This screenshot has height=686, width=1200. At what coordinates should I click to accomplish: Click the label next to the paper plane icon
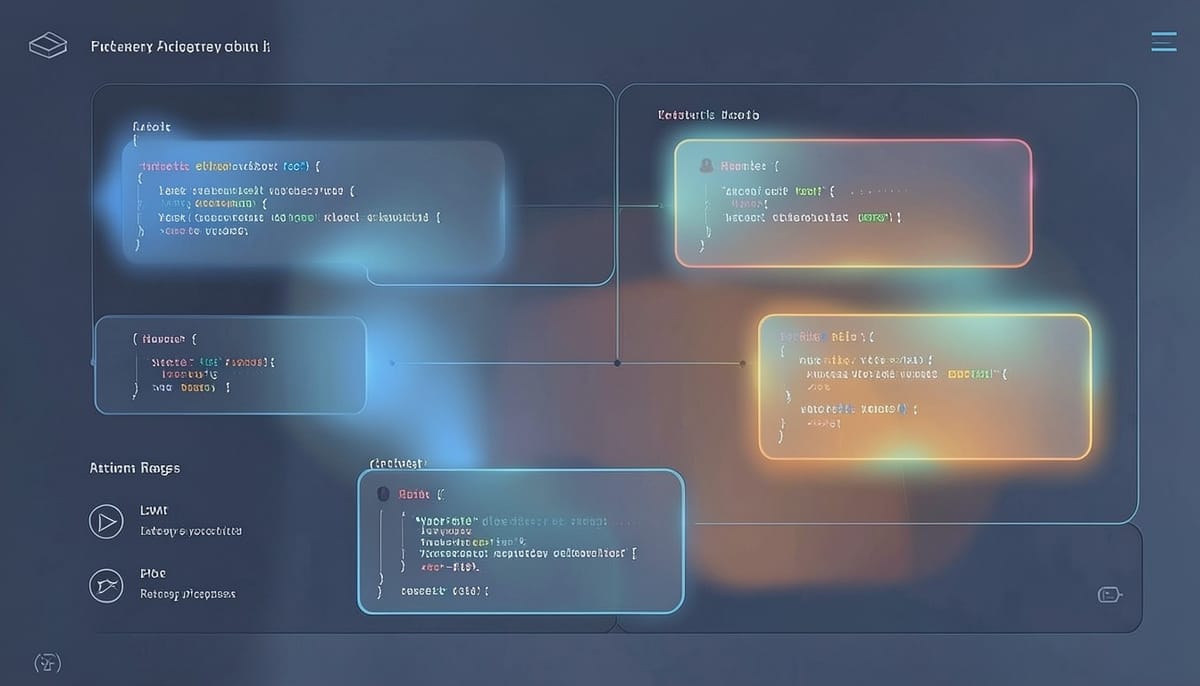pyautogui.click(x=153, y=573)
